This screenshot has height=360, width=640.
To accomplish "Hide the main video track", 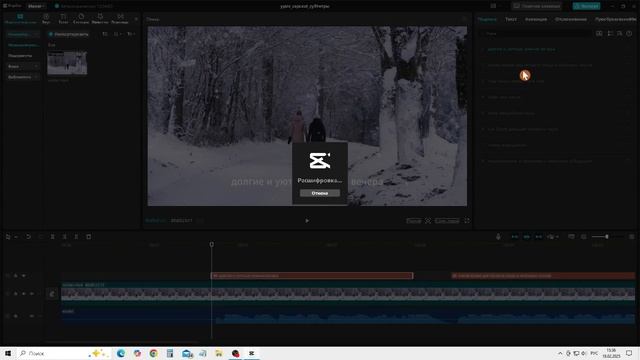I will point(24,293).
